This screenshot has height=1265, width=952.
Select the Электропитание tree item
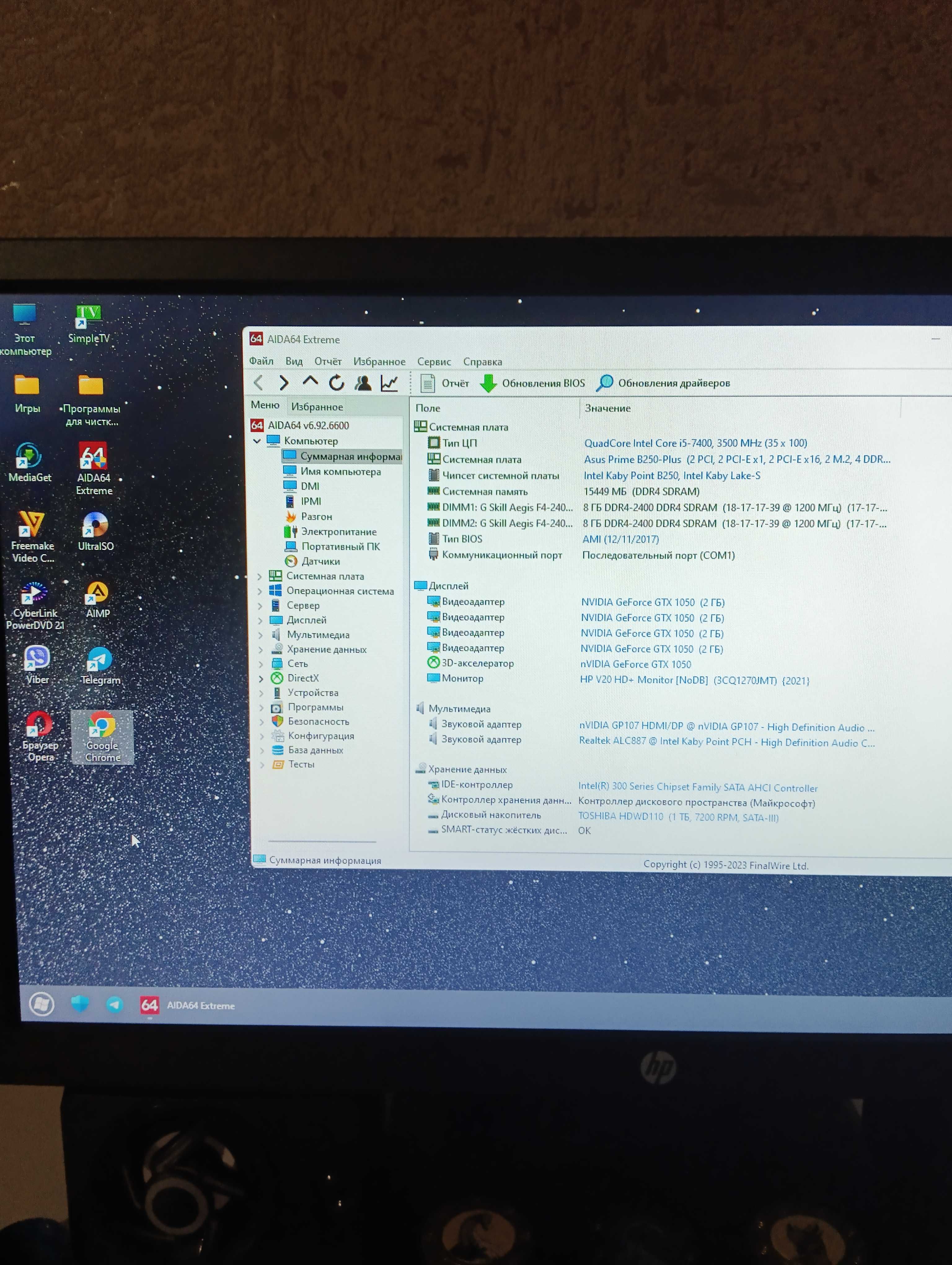click(331, 532)
